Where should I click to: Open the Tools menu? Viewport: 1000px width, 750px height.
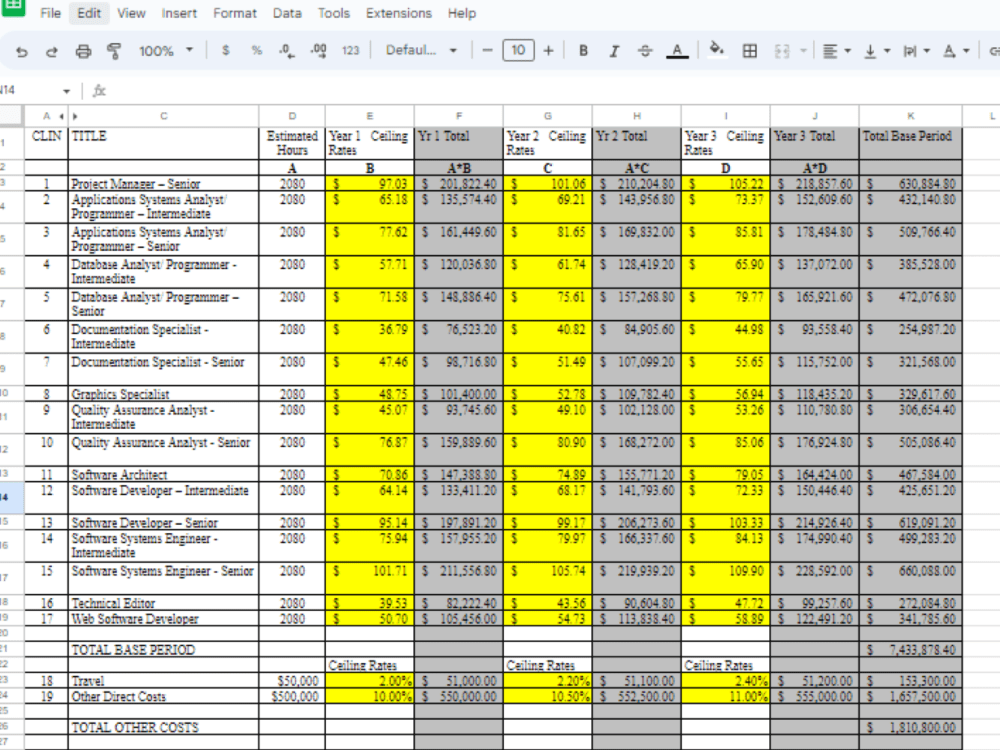point(334,13)
